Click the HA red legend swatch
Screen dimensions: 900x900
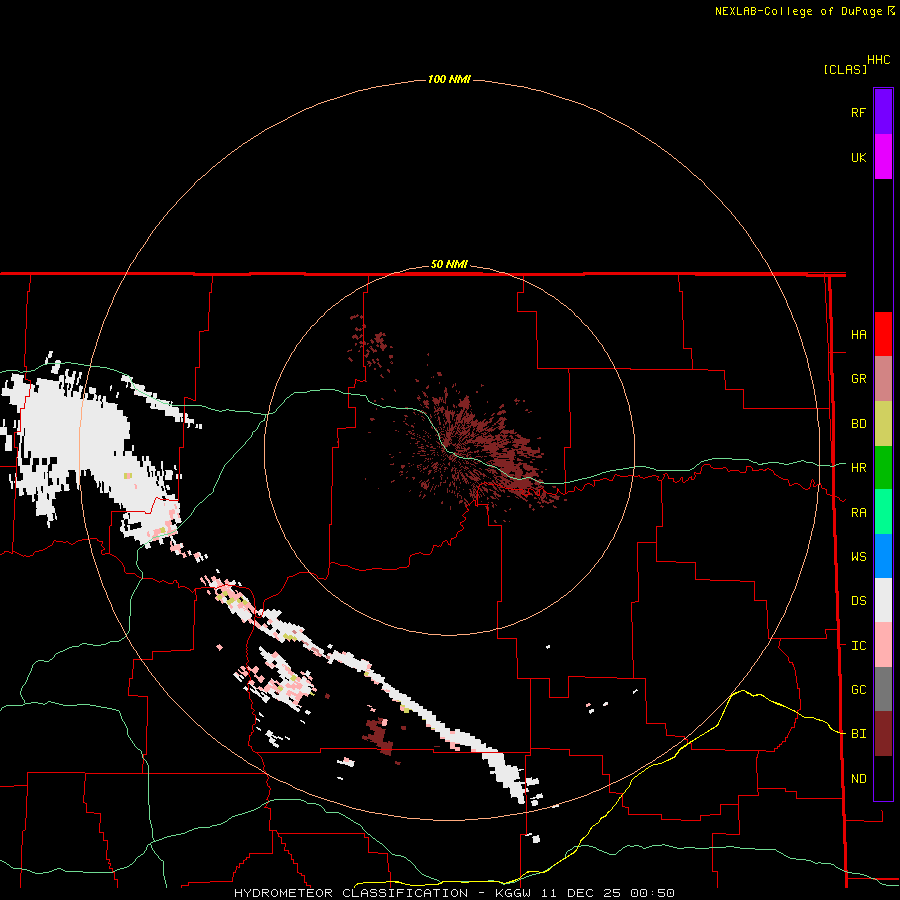click(x=883, y=334)
